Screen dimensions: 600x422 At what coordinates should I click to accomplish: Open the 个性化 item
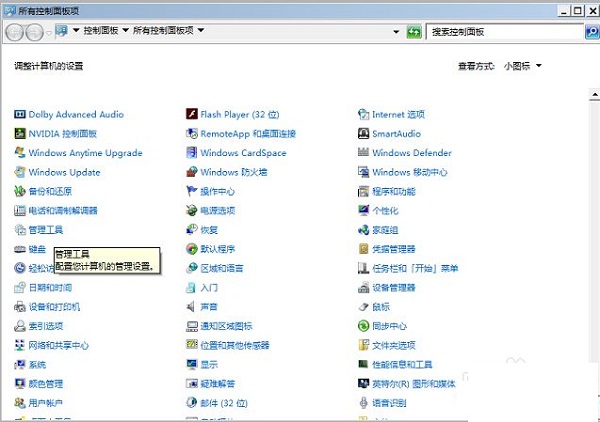pos(385,210)
